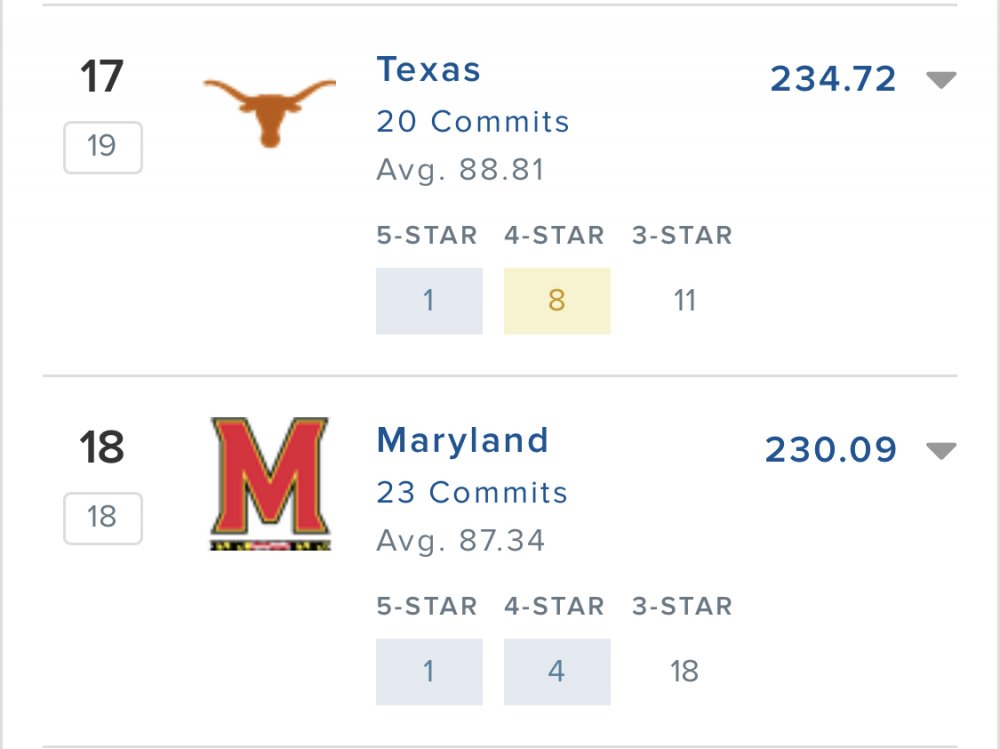Select Texas 5-star count box
The image size is (1000, 749).
429,301
